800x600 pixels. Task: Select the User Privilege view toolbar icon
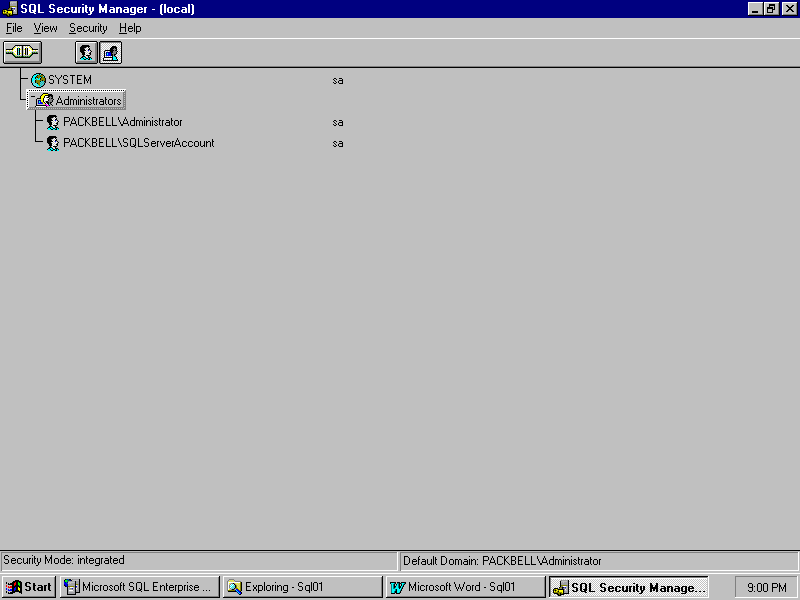click(x=87, y=52)
